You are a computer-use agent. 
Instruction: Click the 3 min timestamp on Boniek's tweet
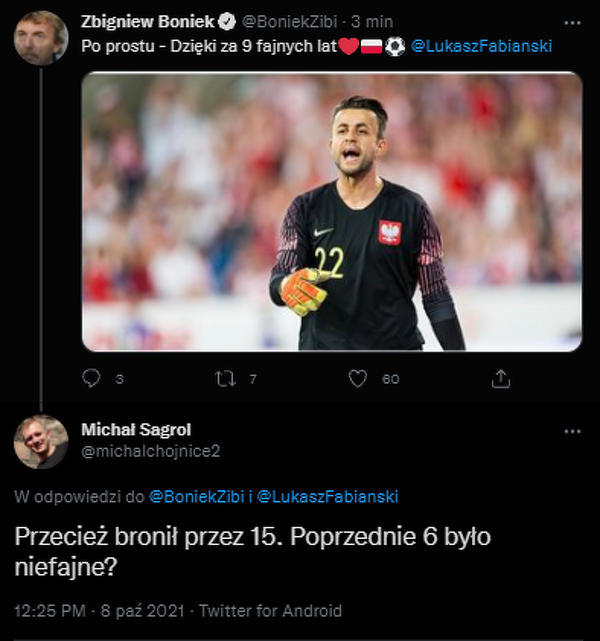(372, 21)
